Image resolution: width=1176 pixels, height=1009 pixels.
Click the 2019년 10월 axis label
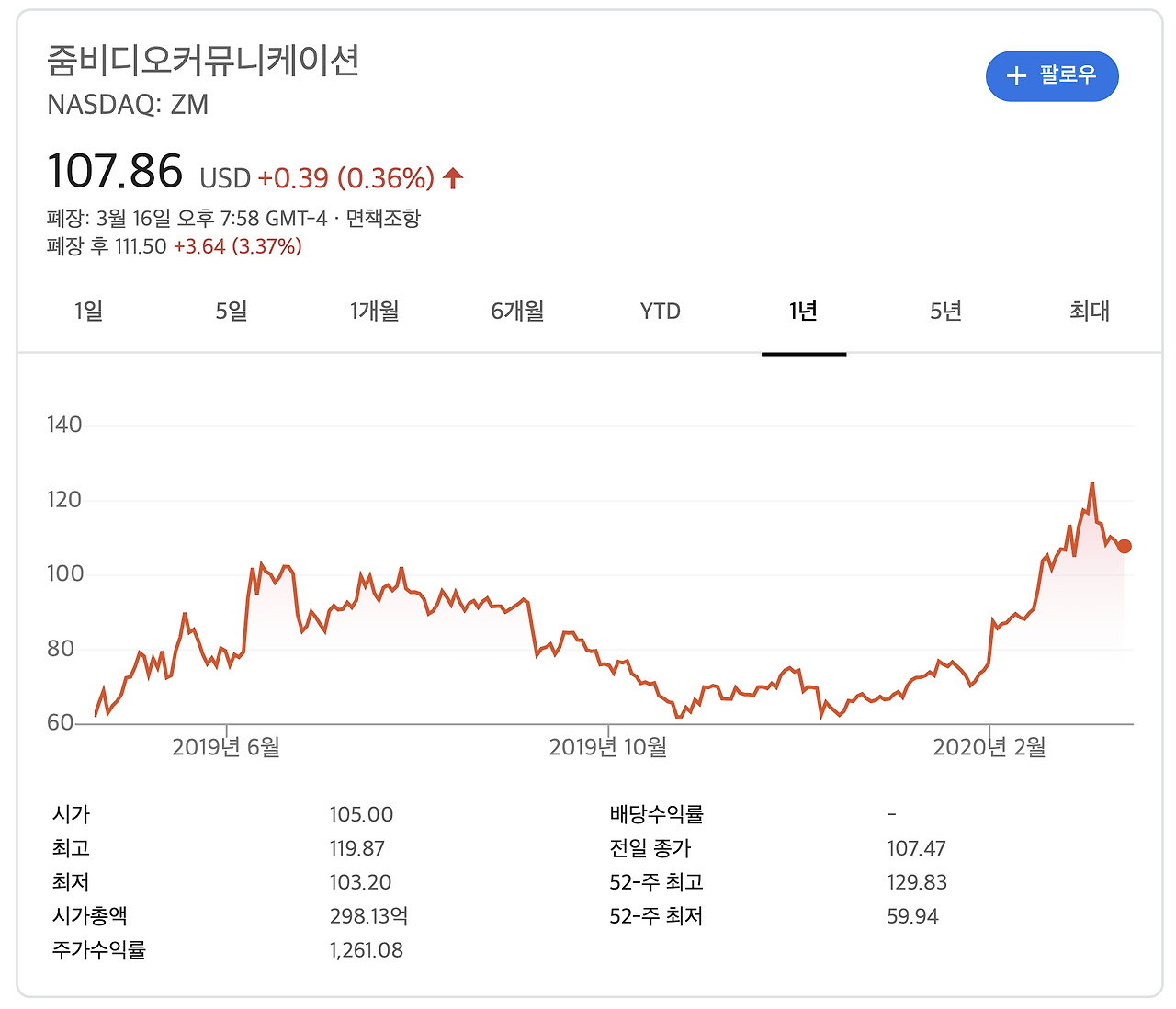[x=608, y=747]
